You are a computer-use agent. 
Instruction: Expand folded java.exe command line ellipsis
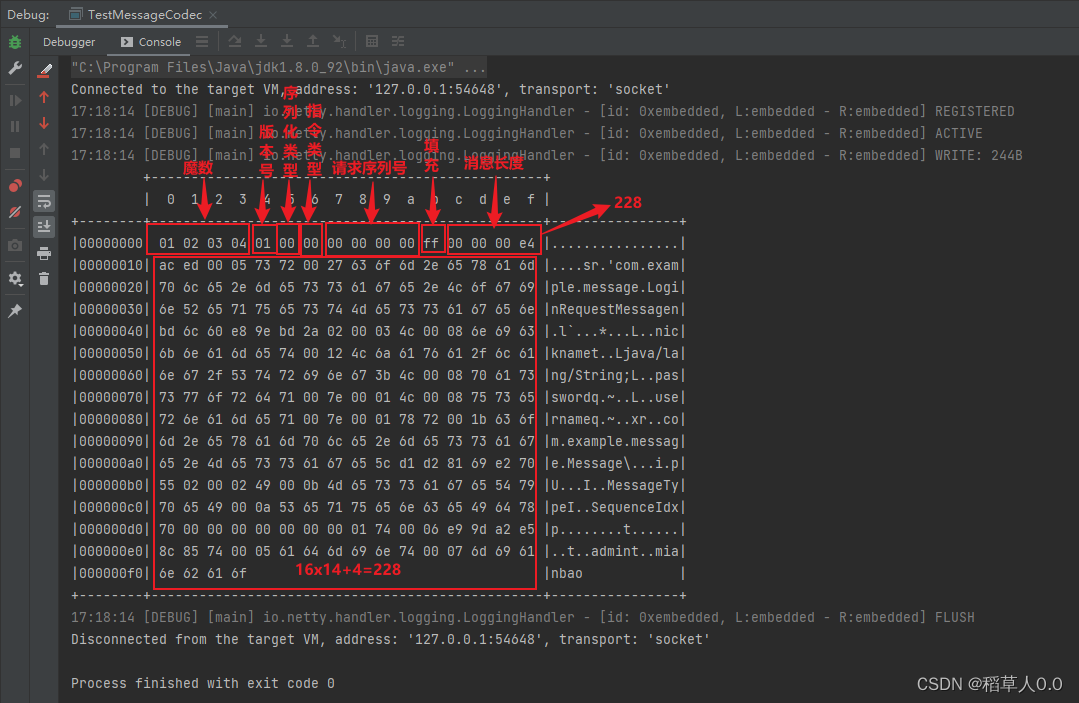tap(475, 67)
